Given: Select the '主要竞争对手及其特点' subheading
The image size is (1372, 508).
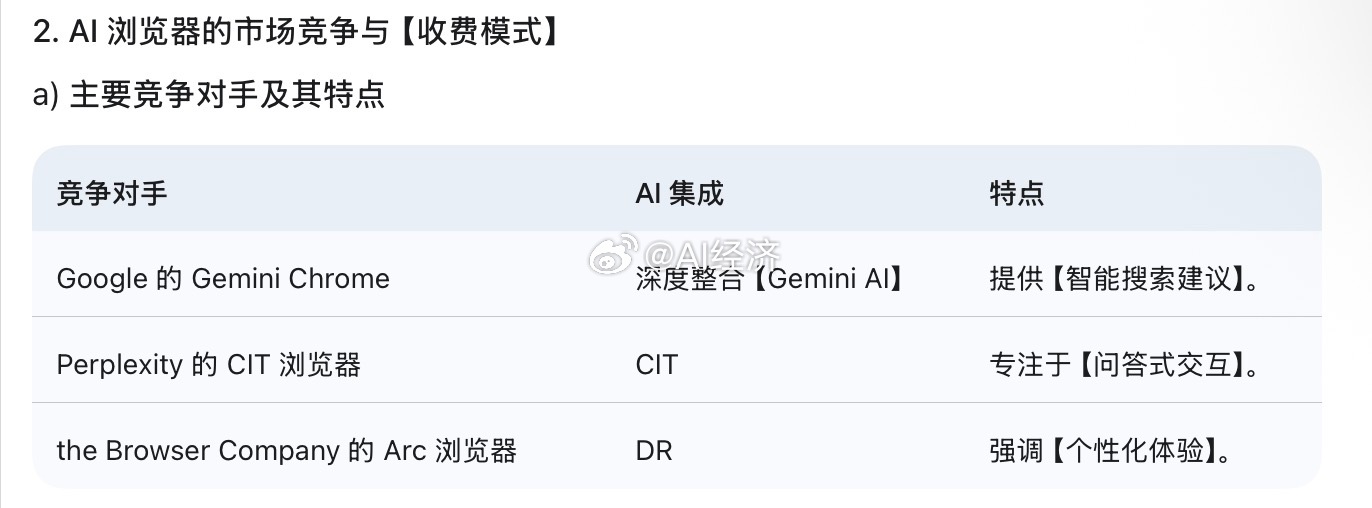Looking at the screenshot, I should tap(226, 95).
